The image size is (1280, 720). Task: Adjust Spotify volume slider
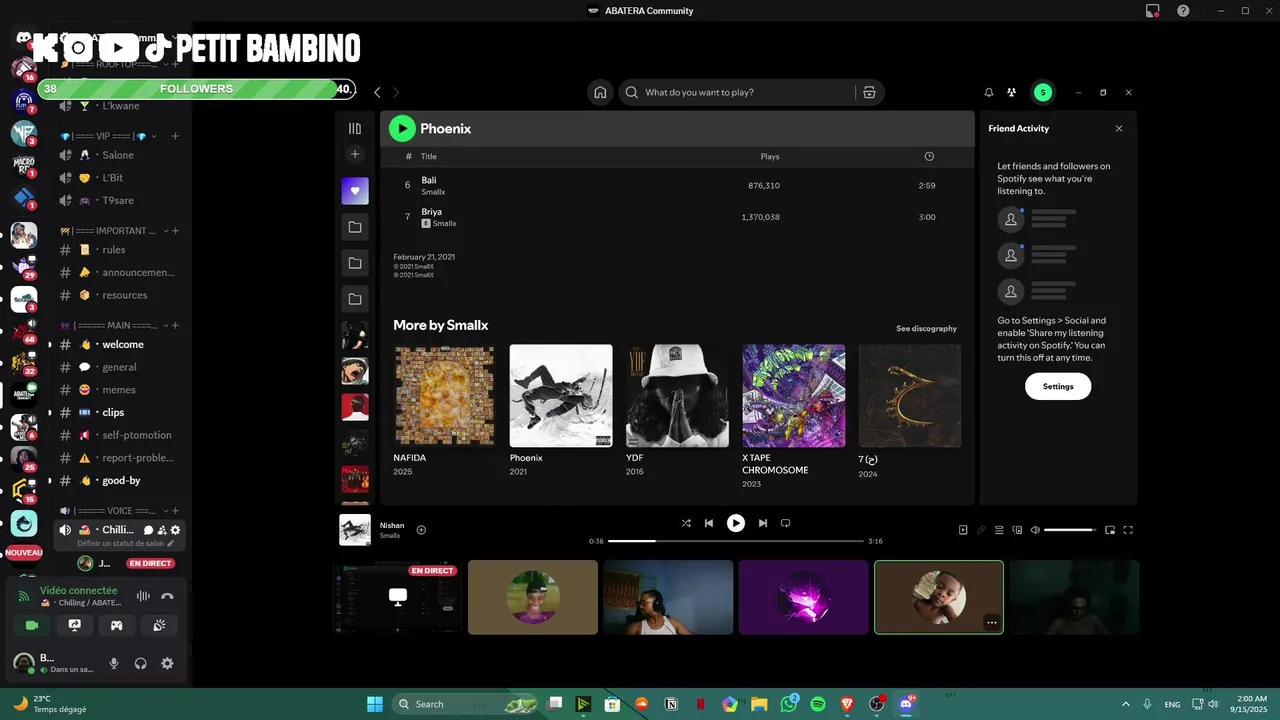pyautogui.click(x=1070, y=530)
